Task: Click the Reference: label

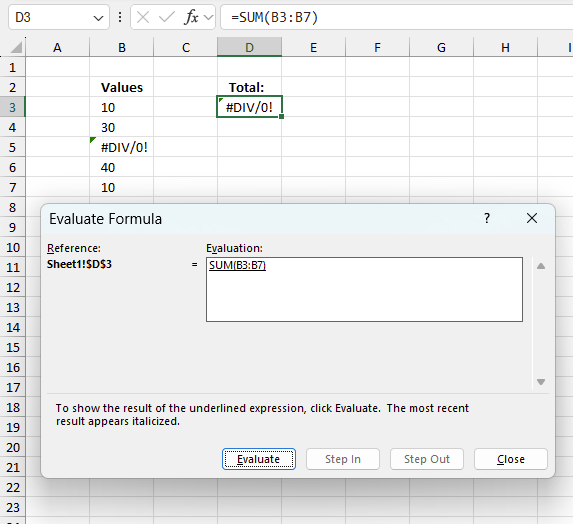Action: (x=74, y=248)
